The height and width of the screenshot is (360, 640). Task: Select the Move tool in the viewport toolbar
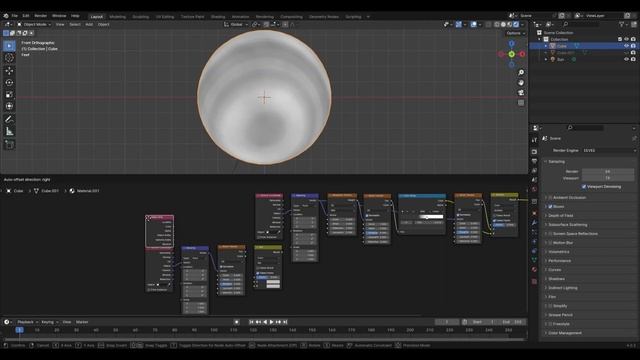(9, 70)
